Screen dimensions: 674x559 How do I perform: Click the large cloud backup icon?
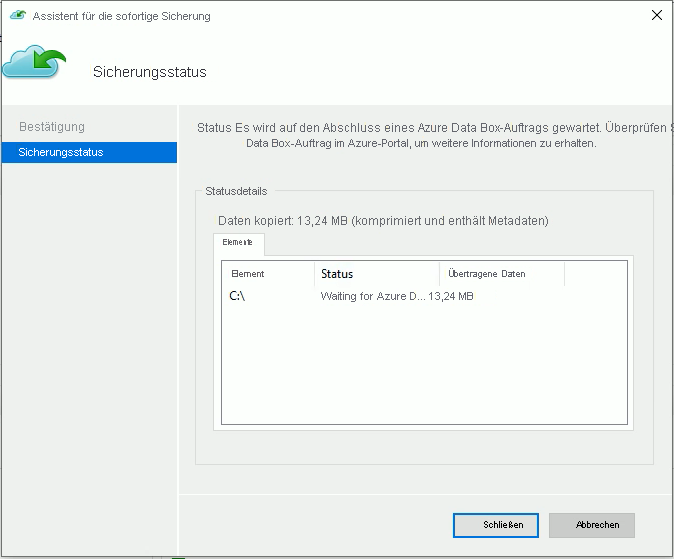tap(34, 61)
